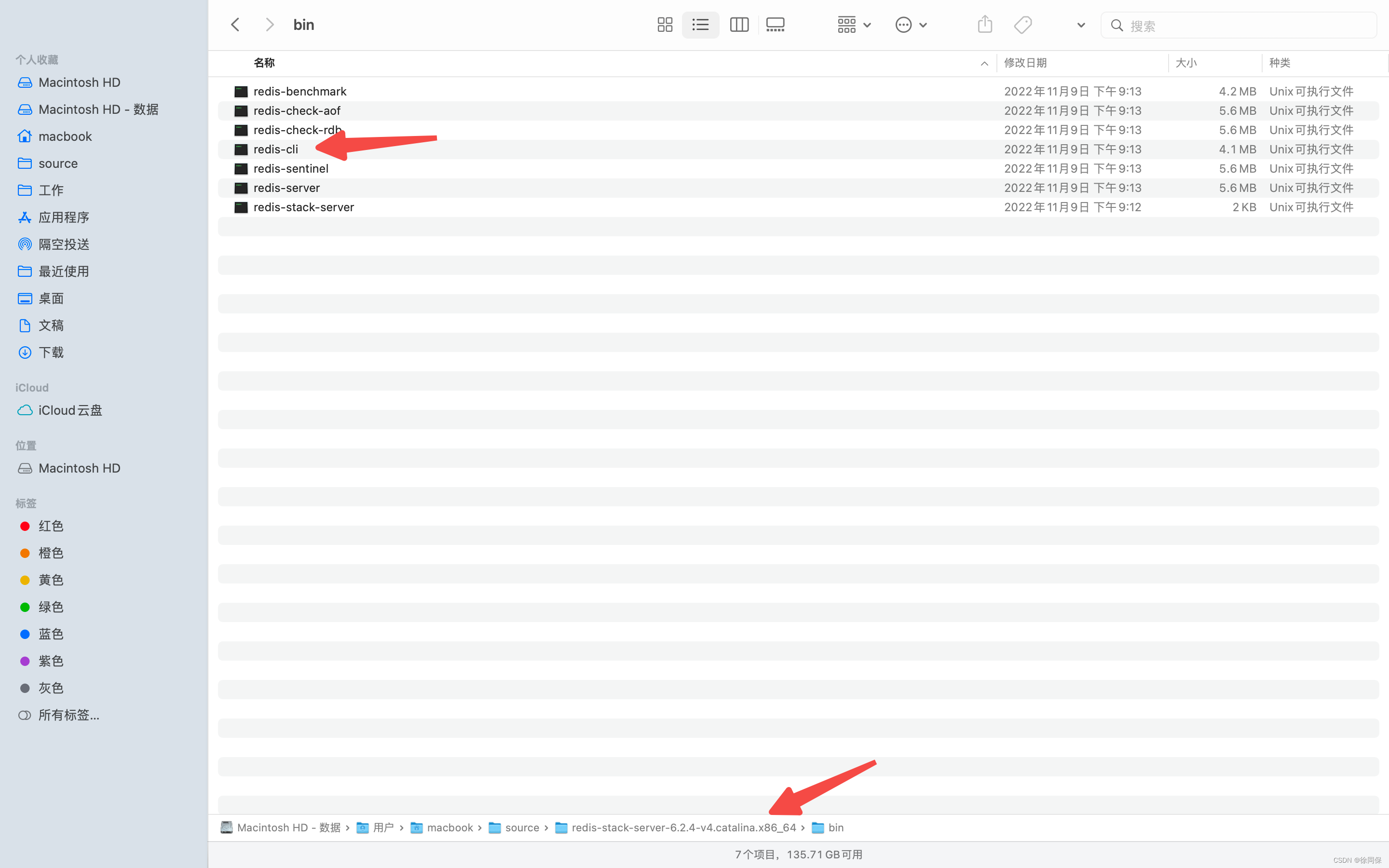Expand the toolbar chevron dropdown
Viewport: 1389px width, 868px height.
[1080, 25]
